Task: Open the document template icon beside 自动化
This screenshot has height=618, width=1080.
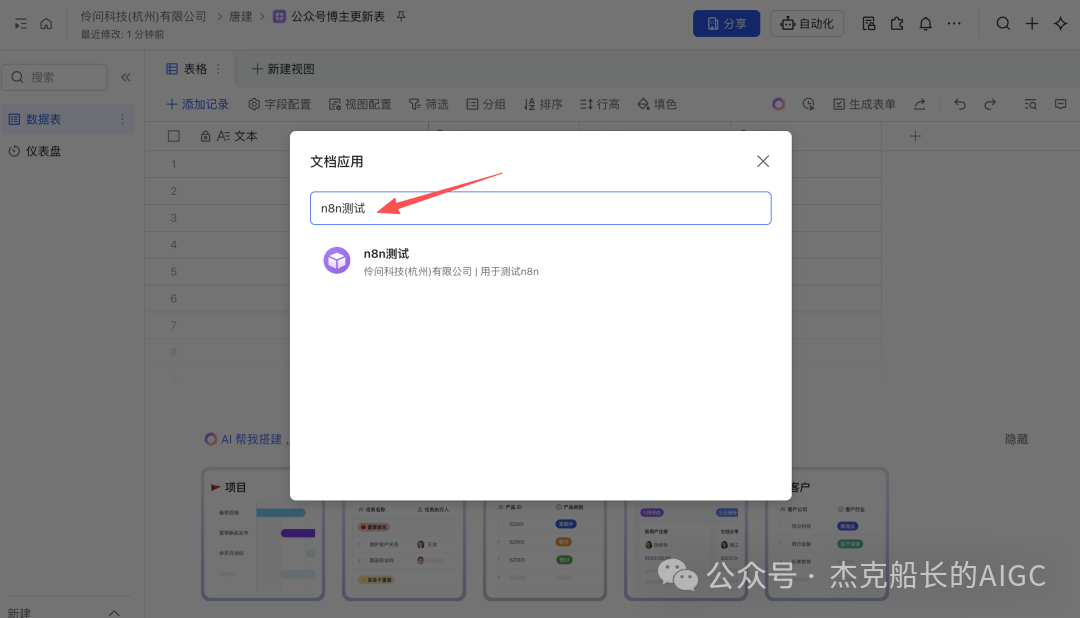Action: tap(869, 23)
